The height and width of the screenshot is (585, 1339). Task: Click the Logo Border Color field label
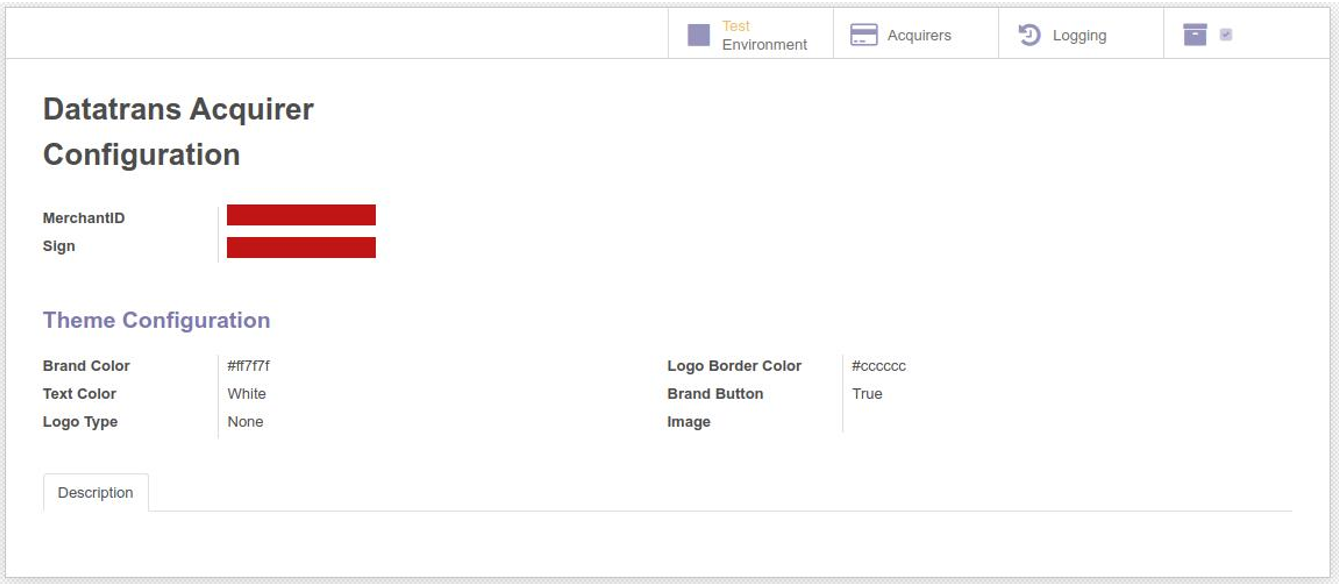(734, 366)
